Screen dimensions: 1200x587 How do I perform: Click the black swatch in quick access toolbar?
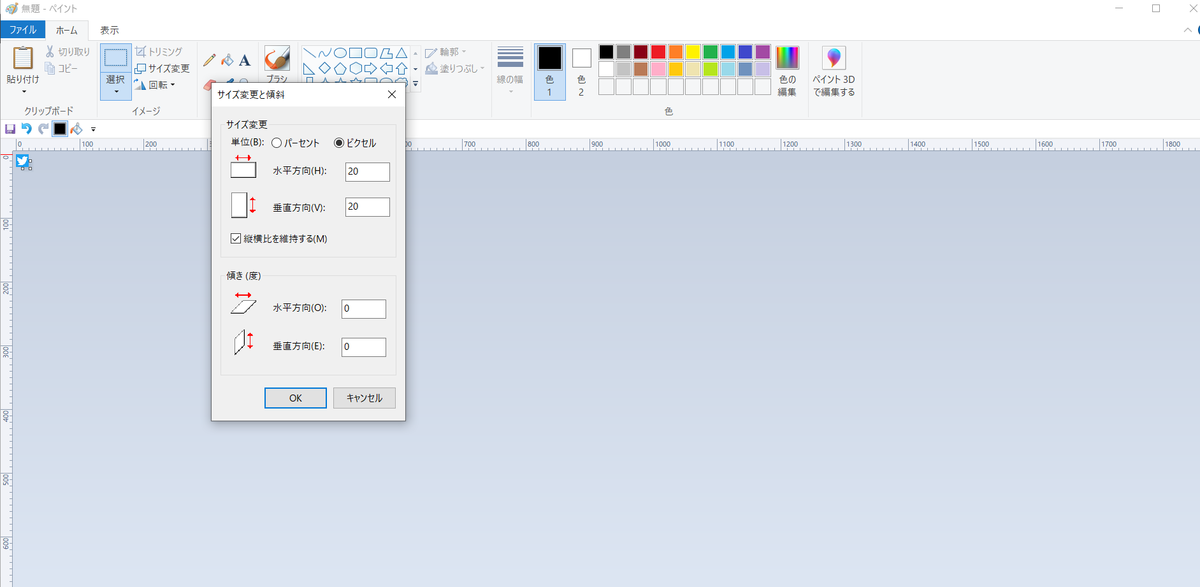[60, 128]
